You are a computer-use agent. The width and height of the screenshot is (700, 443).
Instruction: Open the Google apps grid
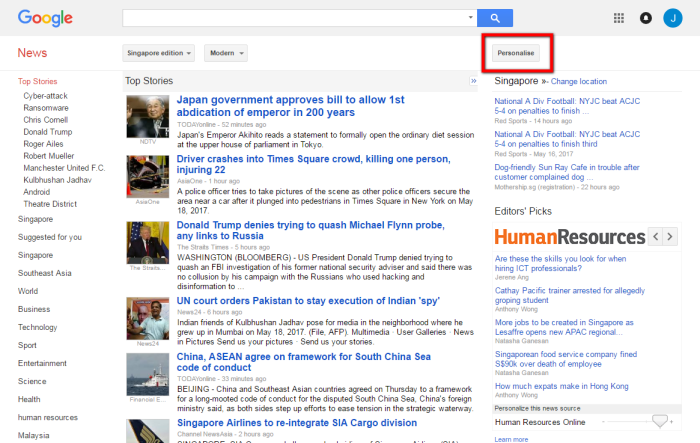[619, 18]
